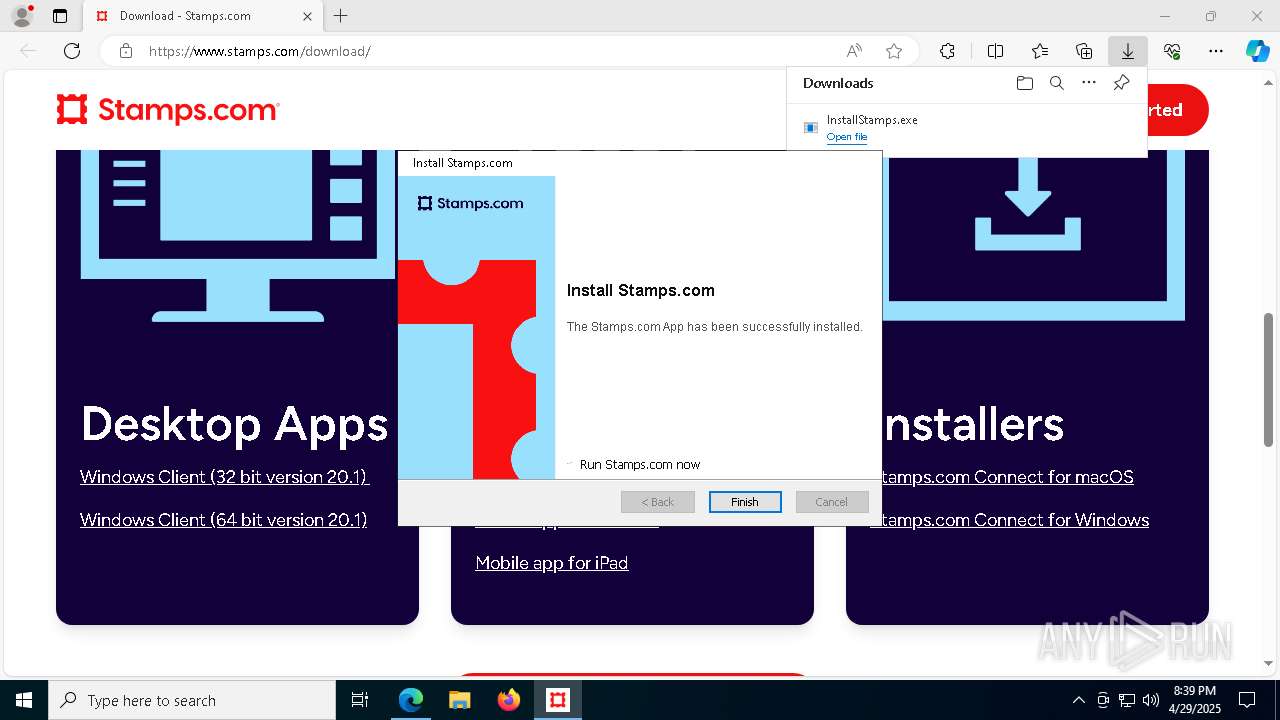Click Finish in the installer dialog
The height and width of the screenshot is (720, 1280).
click(x=745, y=502)
